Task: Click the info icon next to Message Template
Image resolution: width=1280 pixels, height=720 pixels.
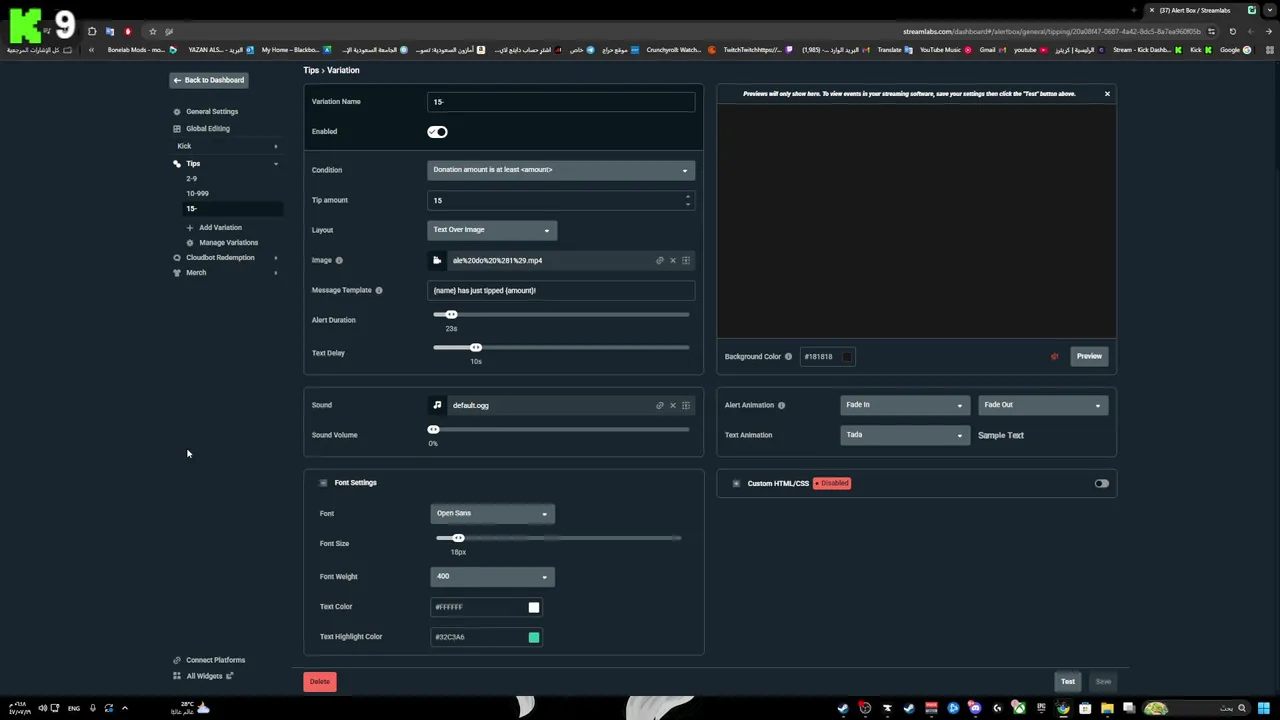Action: point(379,290)
